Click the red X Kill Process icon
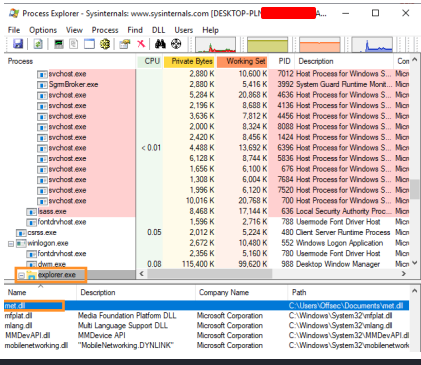This screenshot has width=421, height=365. [x=141, y=44]
